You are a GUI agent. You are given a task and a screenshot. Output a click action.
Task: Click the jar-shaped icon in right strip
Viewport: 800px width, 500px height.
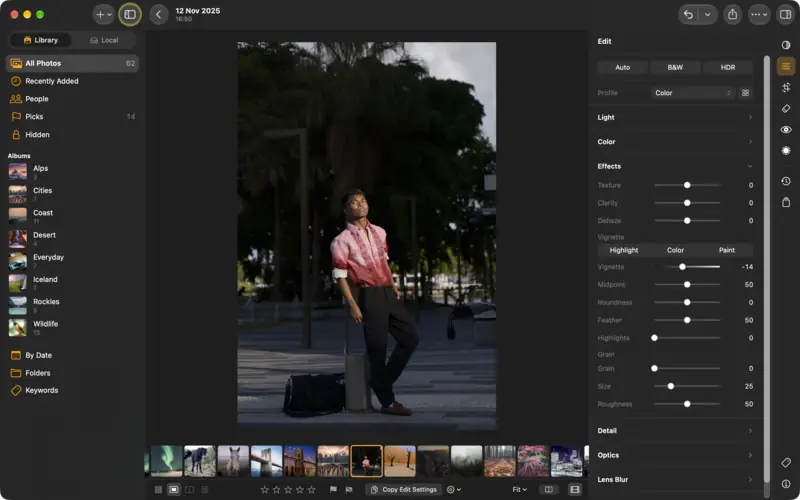pyautogui.click(x=786, y=202)
